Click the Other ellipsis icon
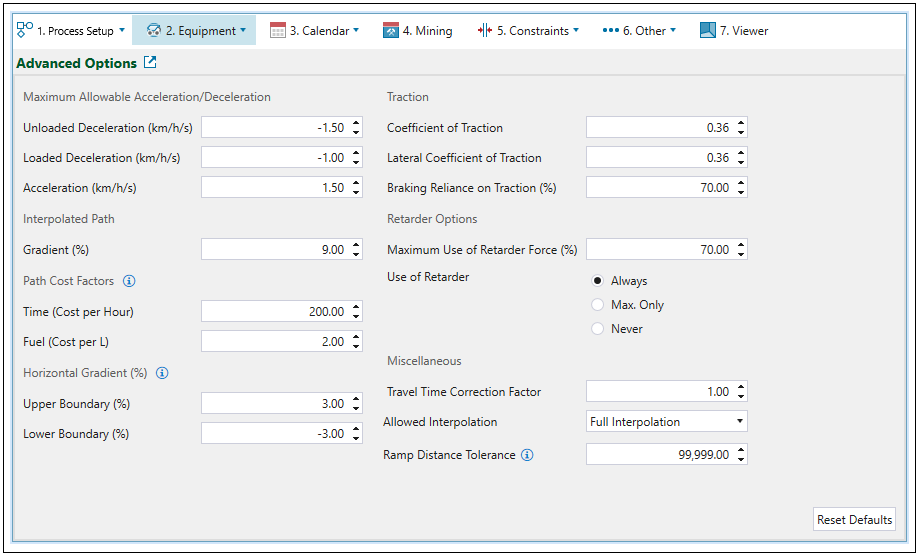 tap(610, 31)
